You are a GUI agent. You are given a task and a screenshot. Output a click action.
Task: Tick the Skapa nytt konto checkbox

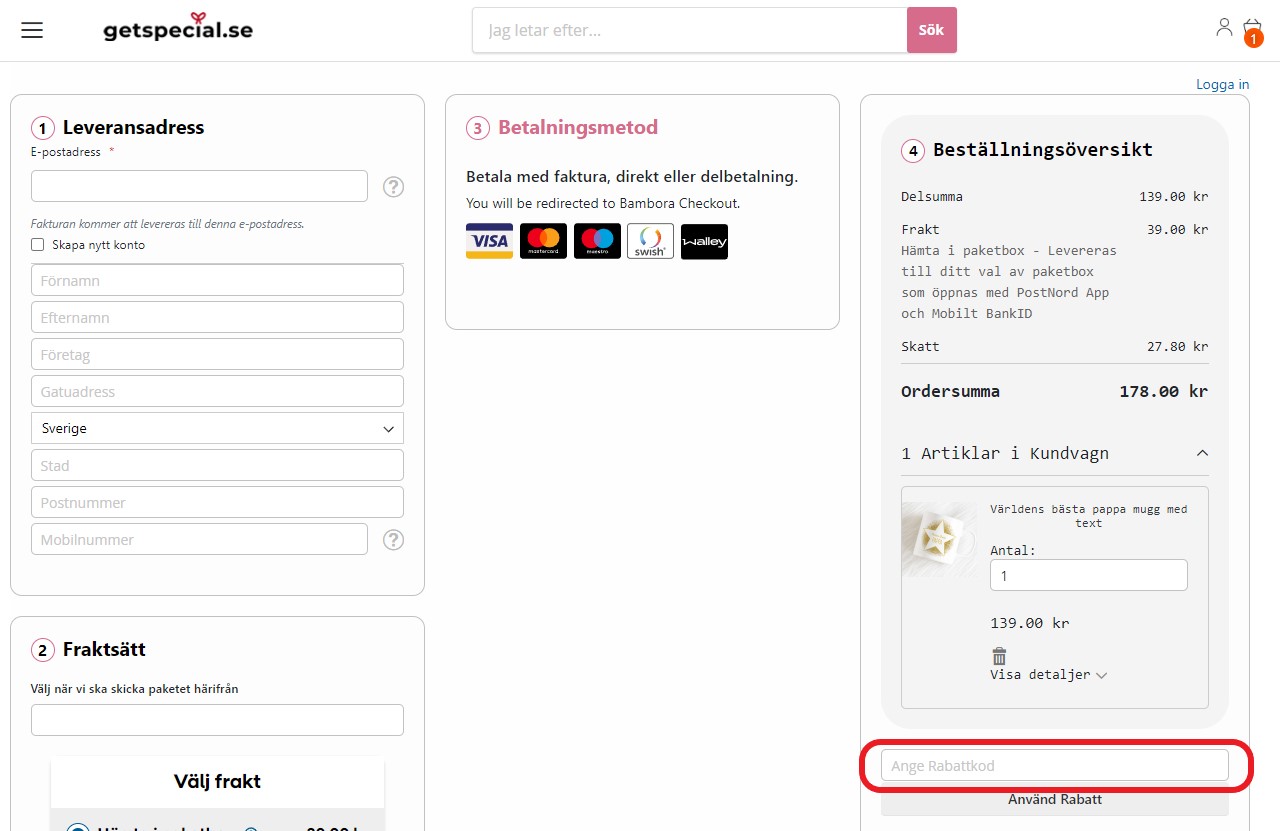click(x=38, y=245)
